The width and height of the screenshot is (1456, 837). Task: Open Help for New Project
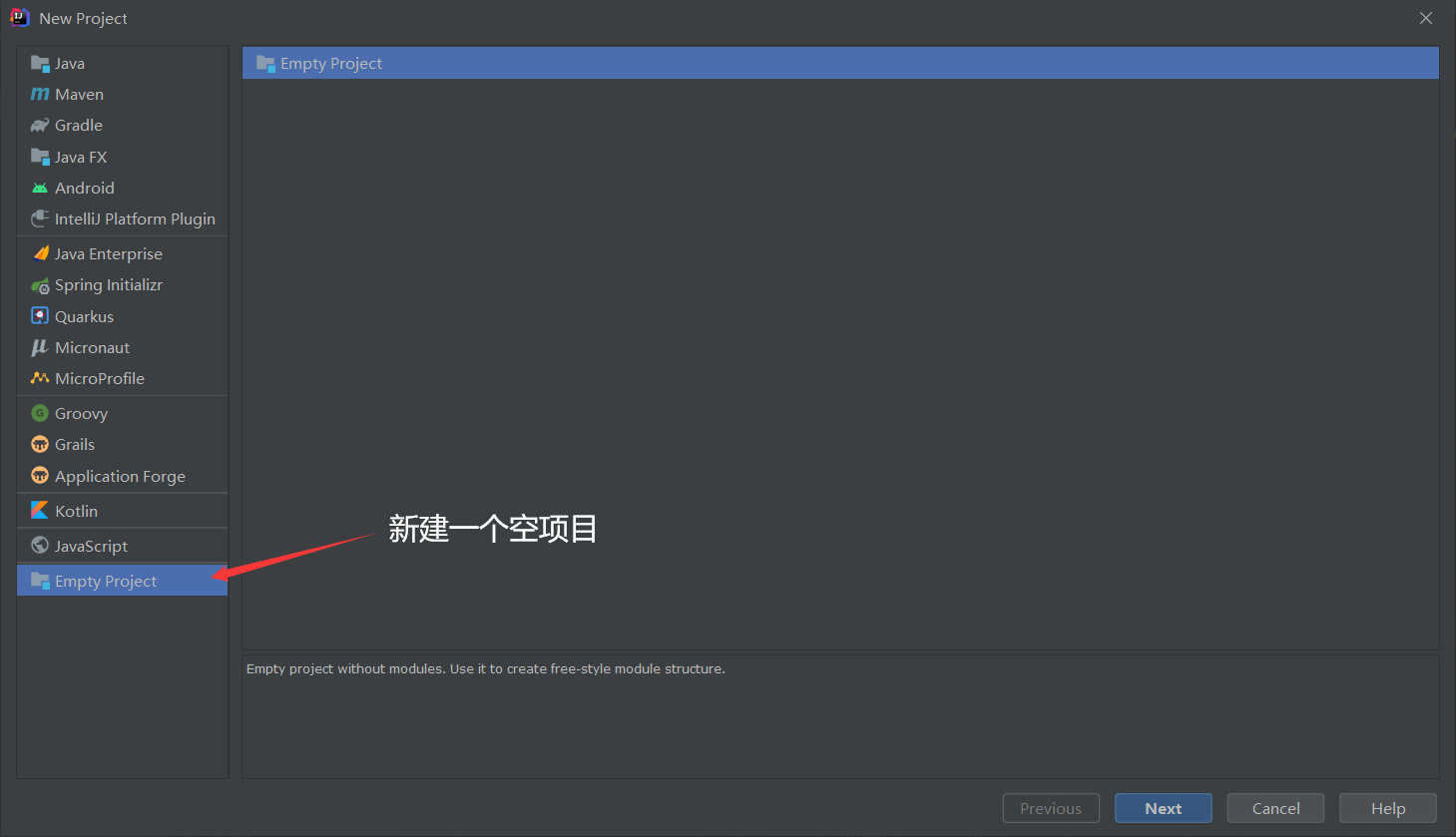click(1388, 808)
